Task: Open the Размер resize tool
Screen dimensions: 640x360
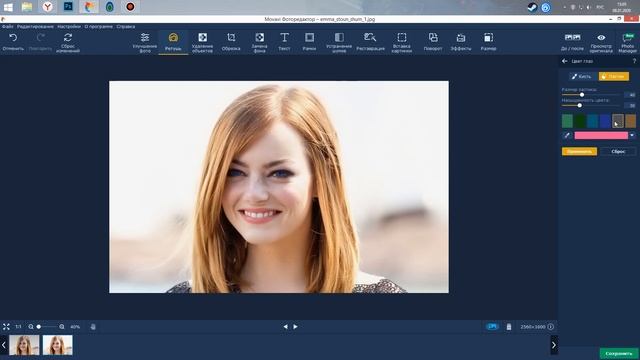Action: pos(488,42)
